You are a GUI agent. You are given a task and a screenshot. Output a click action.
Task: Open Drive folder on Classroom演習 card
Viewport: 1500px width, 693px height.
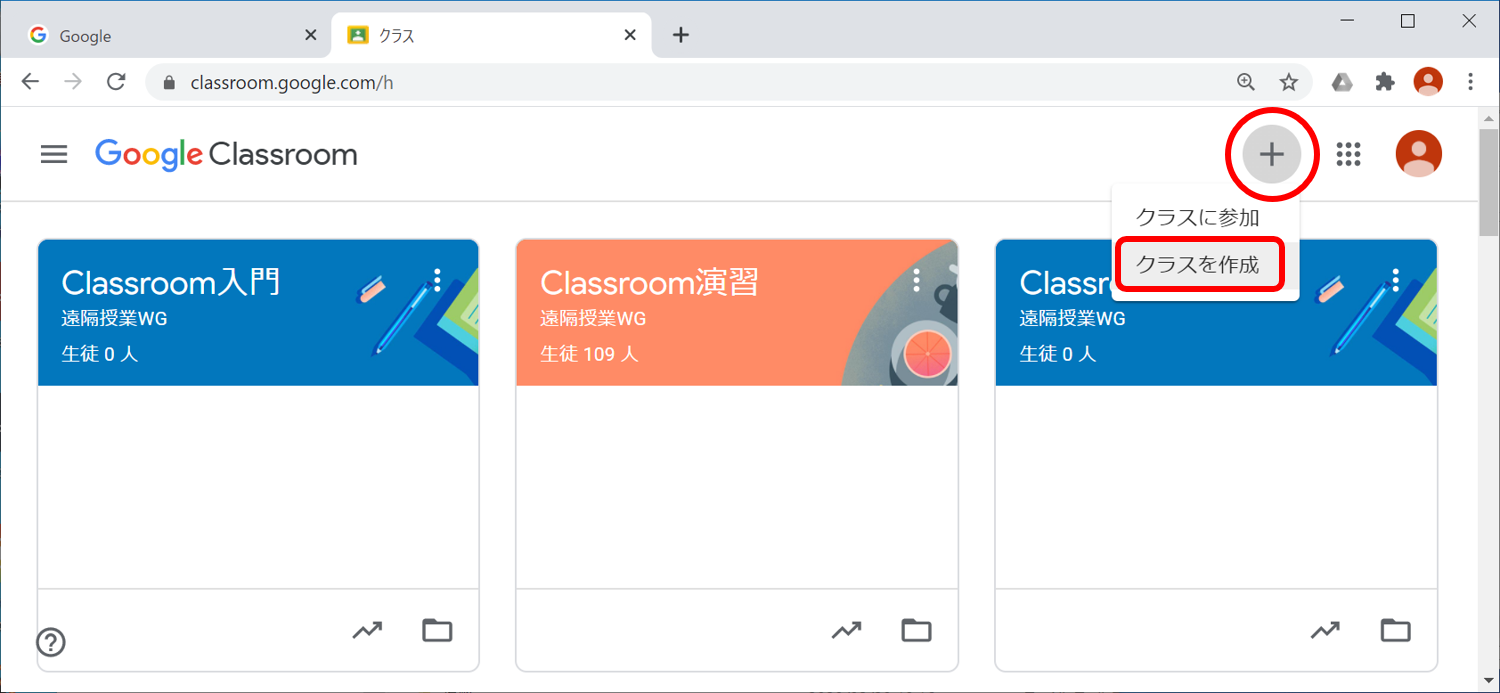click(x=916, y=630)
